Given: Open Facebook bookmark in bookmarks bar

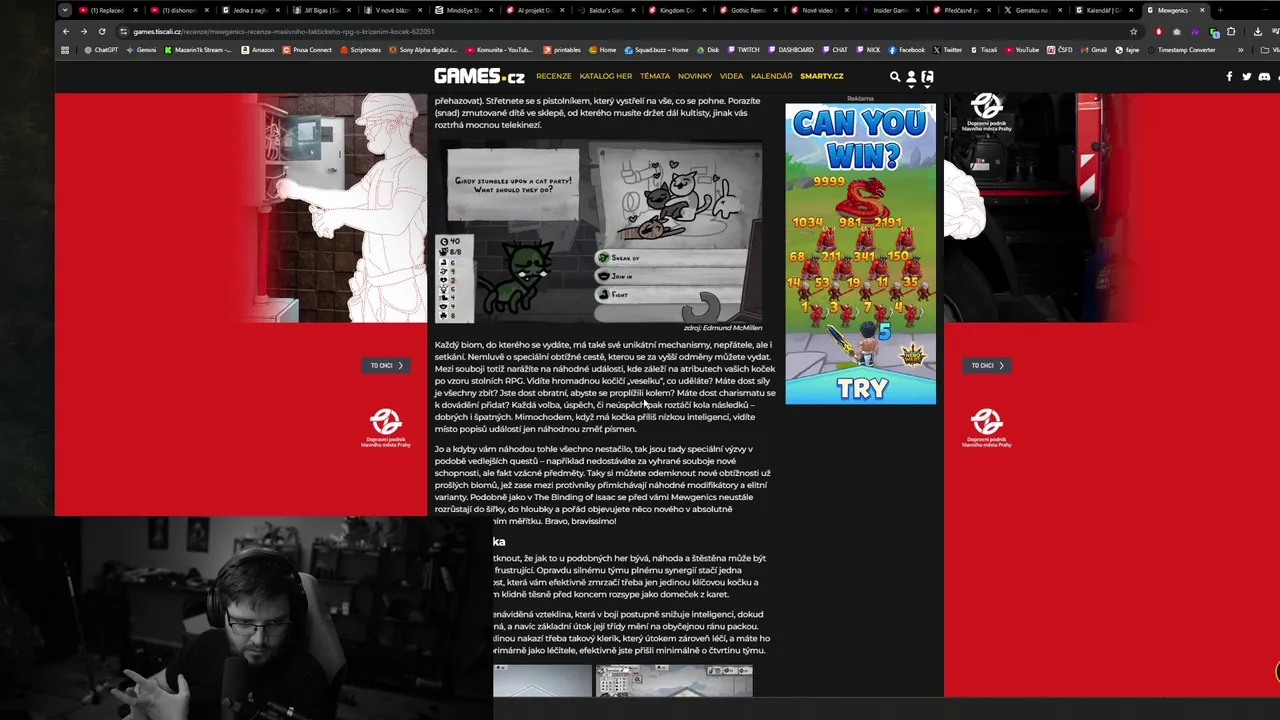Looking at the screenshot, I should tap(906, 49).
